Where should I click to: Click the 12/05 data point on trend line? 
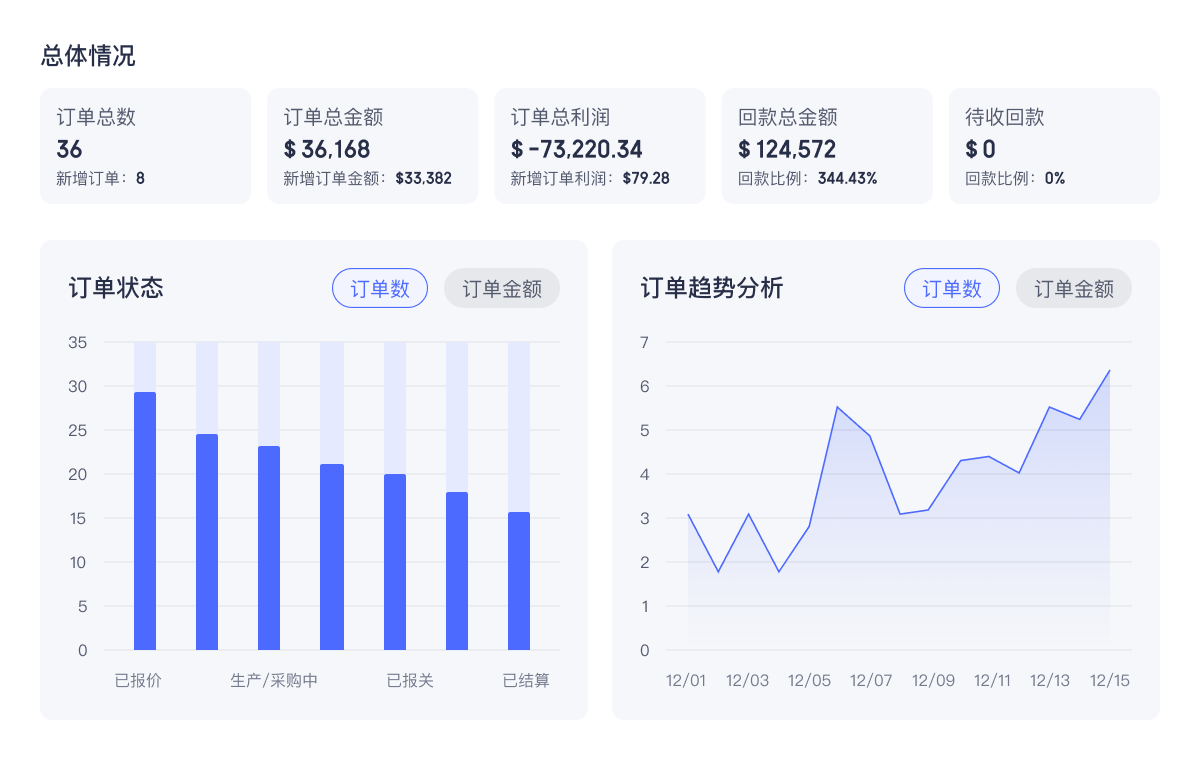point(811,527)
